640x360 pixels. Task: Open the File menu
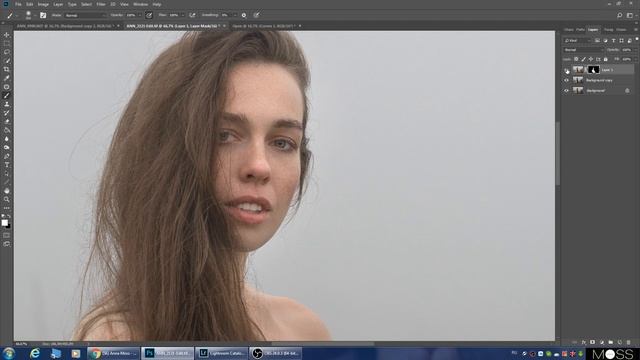[x=18, y=4]
